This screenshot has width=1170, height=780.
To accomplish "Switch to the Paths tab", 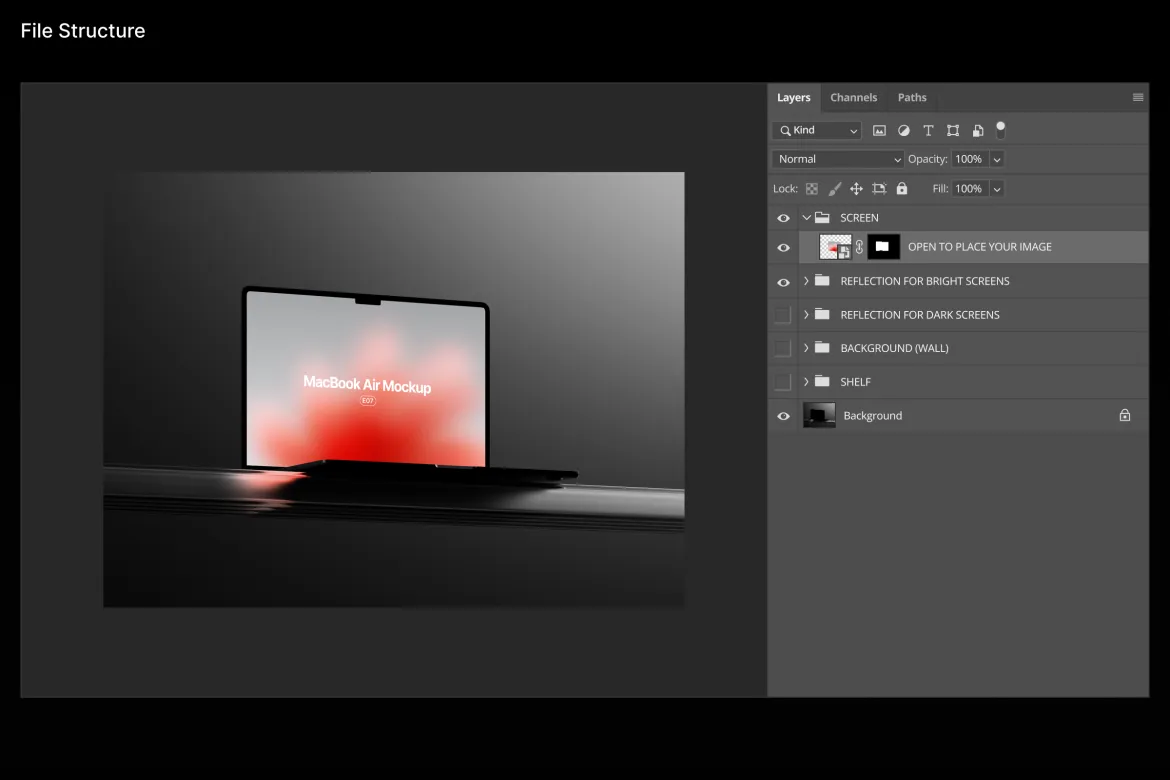I will click(x=912, y=98).
